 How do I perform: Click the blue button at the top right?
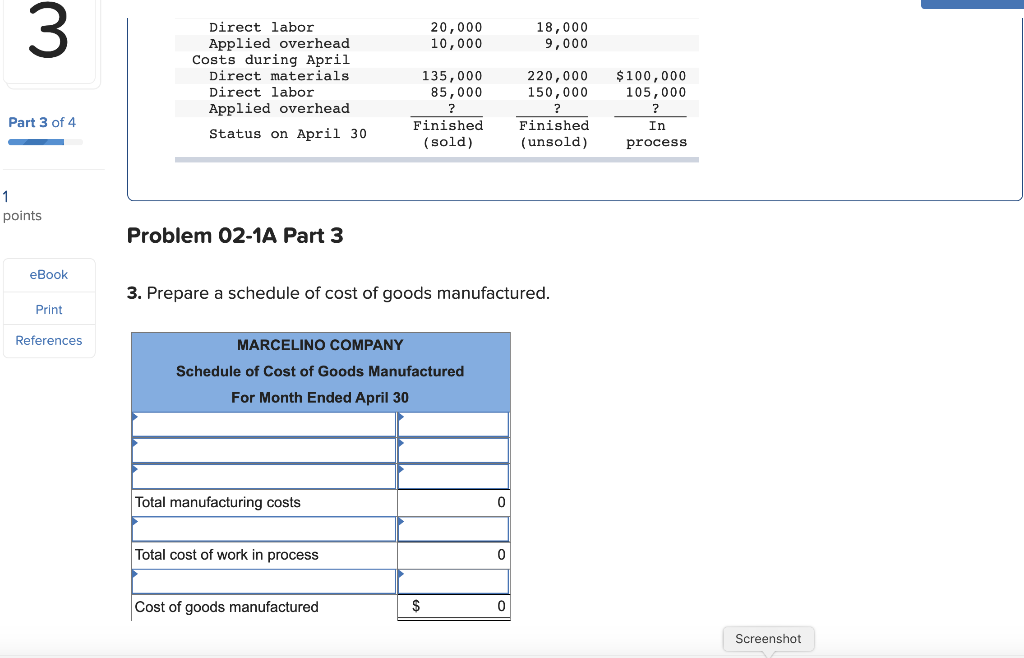975,4
